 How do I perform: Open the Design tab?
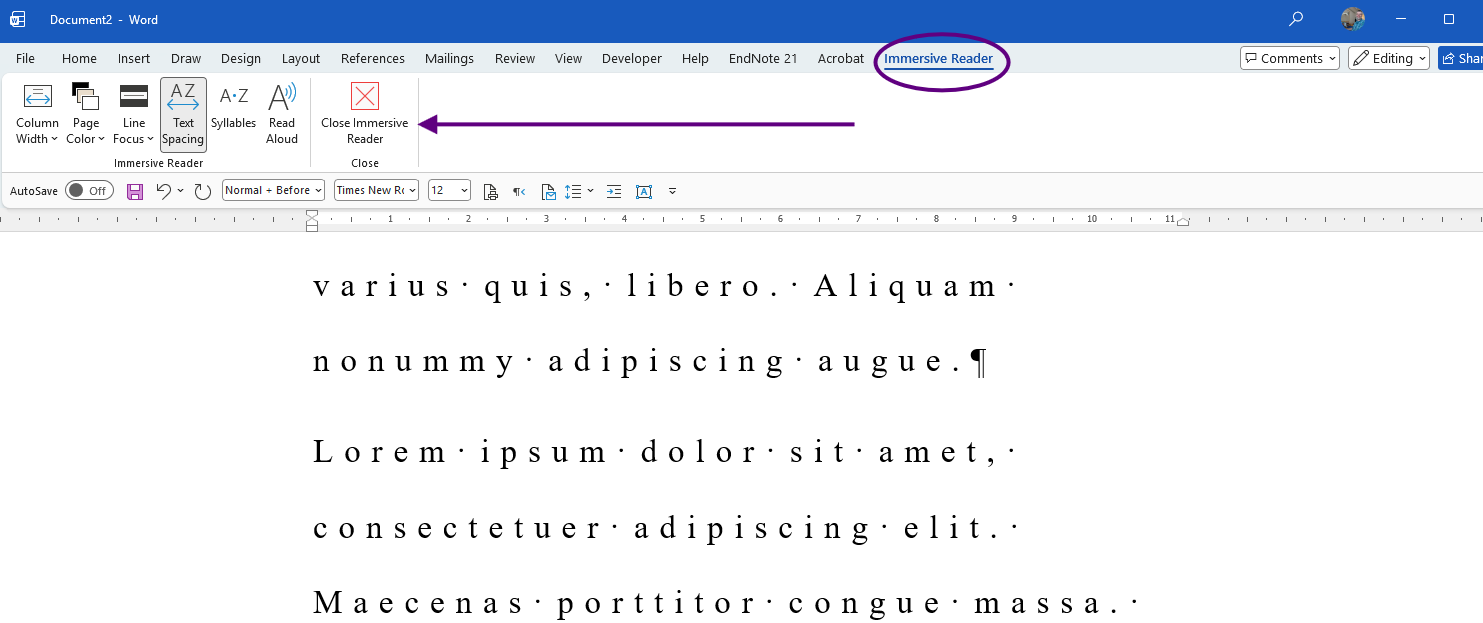241,58
